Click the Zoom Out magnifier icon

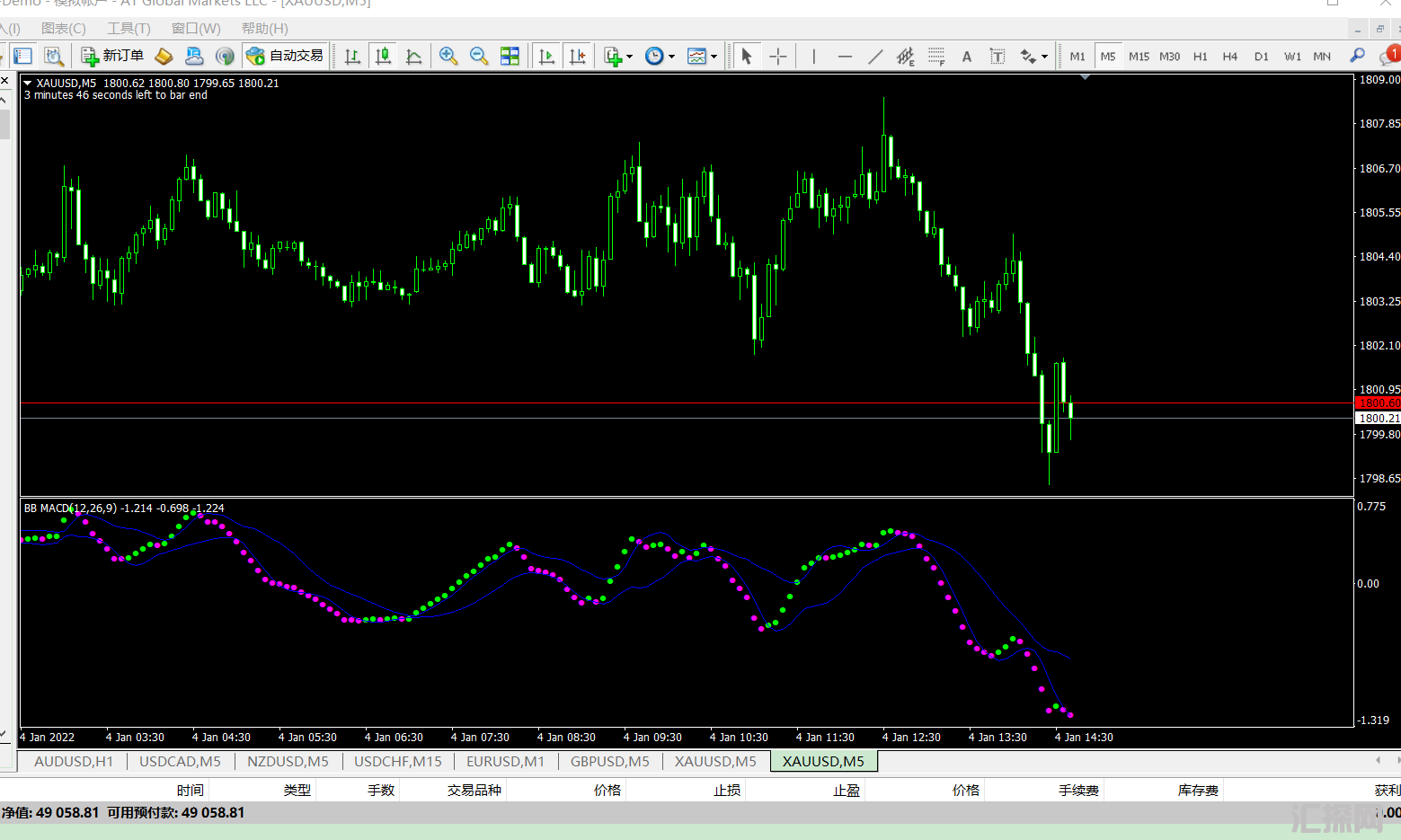479,57
